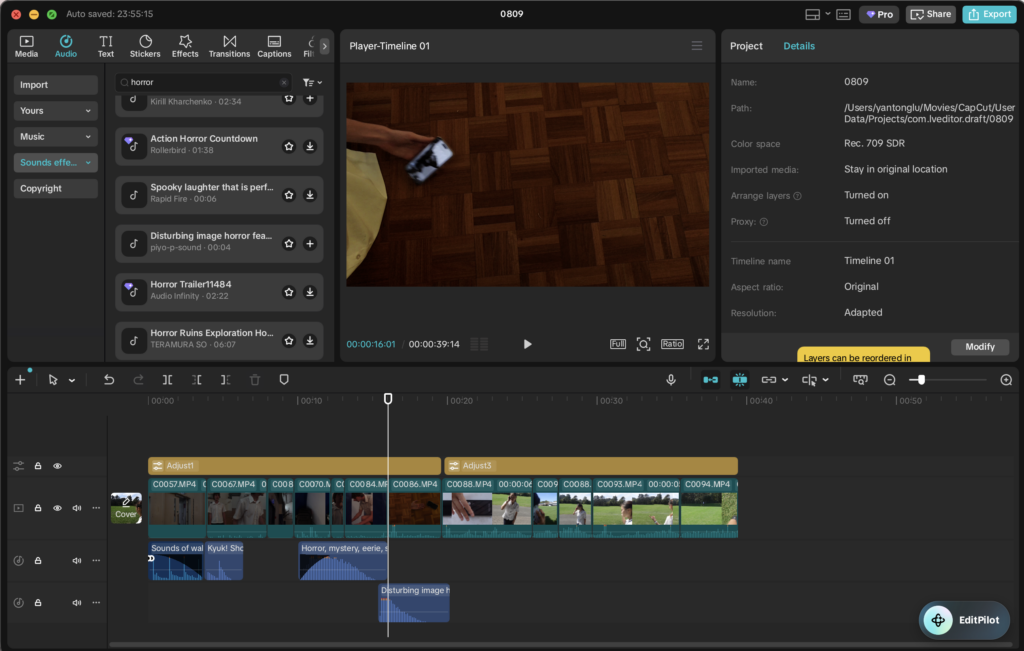Click the Modify button

[x=980, y=347]
